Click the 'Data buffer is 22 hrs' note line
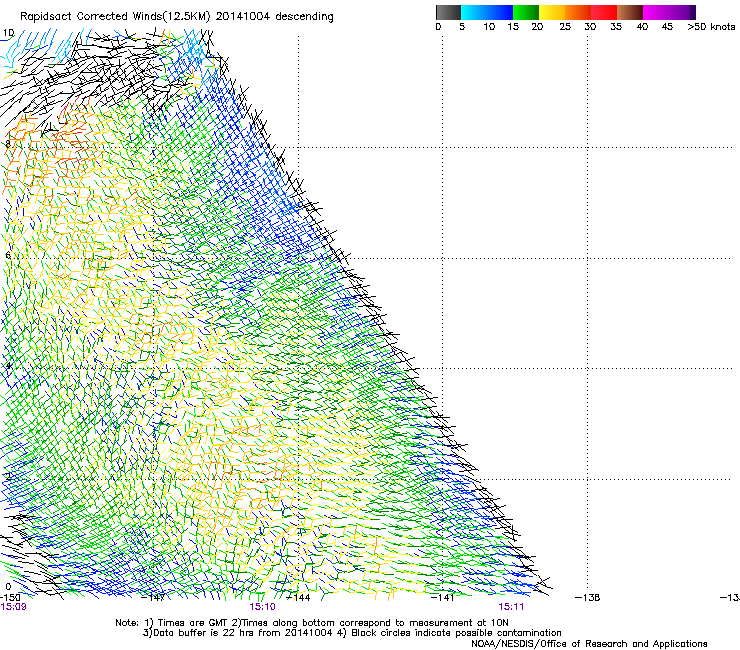The image size is (740, 650). (x=352, y=633)
